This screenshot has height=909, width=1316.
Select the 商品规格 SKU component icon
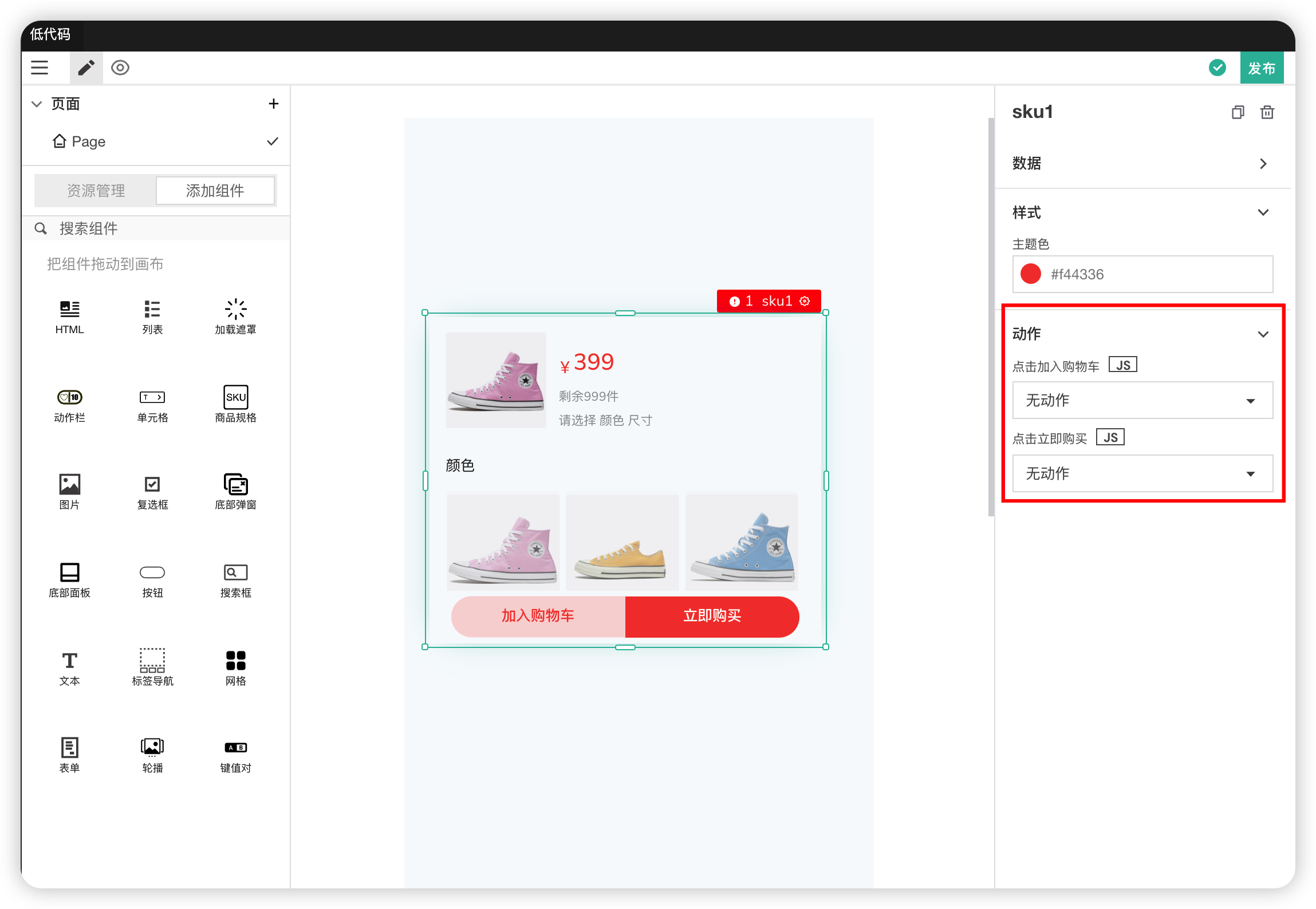(235, 397)
